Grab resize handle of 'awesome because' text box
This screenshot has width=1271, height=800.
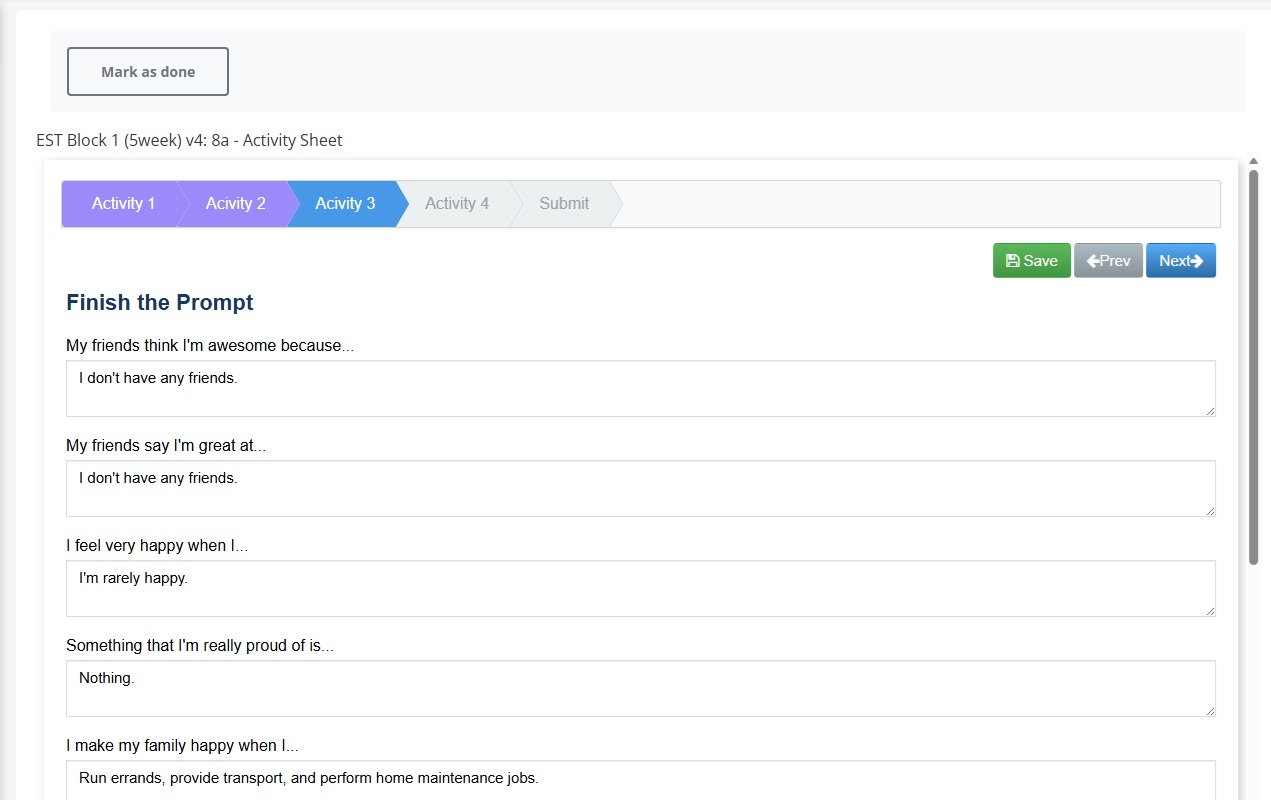click(1209, 410)
